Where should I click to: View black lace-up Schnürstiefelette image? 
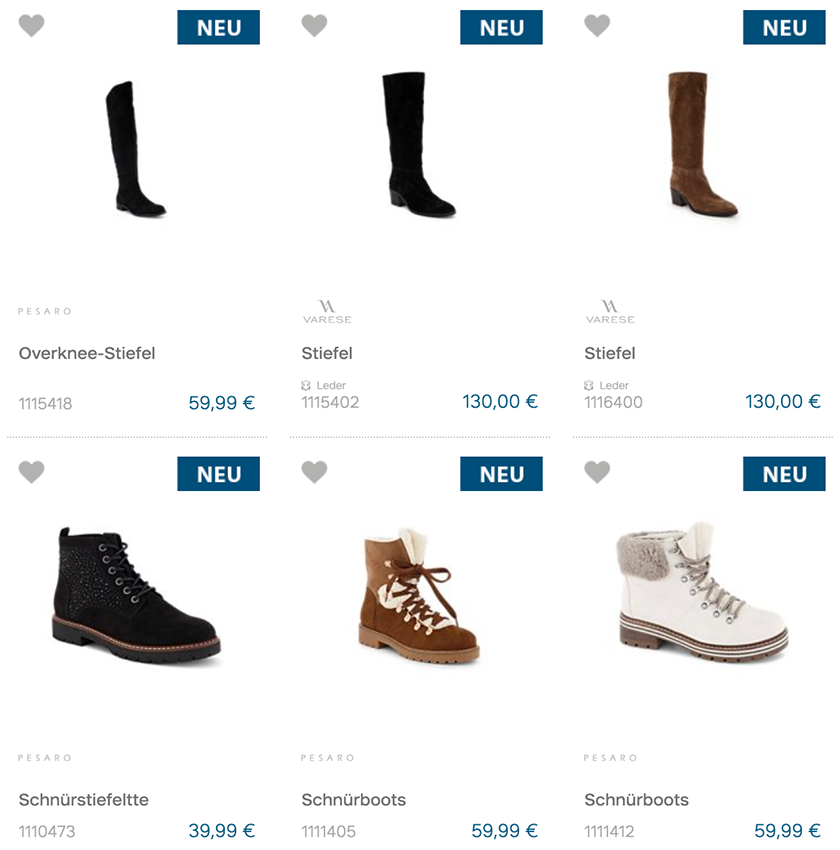(x=136, y=594)
